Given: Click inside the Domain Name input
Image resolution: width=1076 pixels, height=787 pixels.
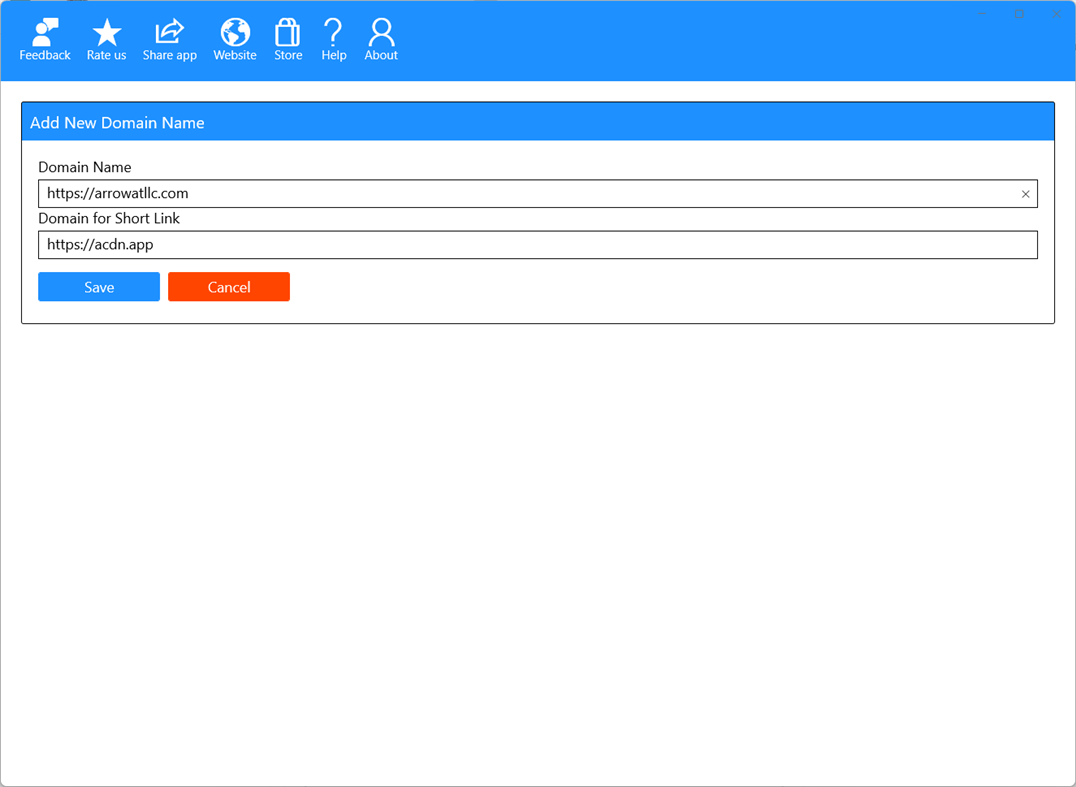Looking at the screenshot, I should 500,193.
